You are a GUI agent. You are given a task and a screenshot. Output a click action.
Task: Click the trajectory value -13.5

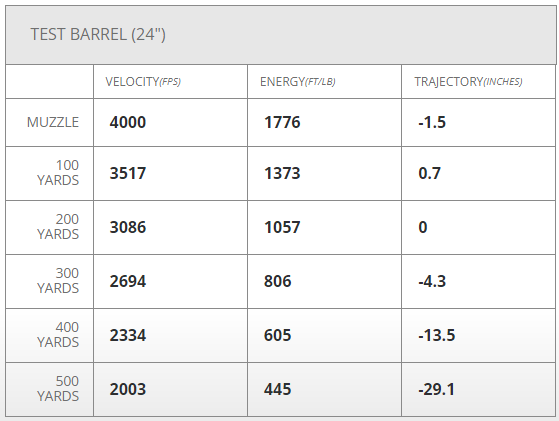pyautogui.click(x=437, y=335)
